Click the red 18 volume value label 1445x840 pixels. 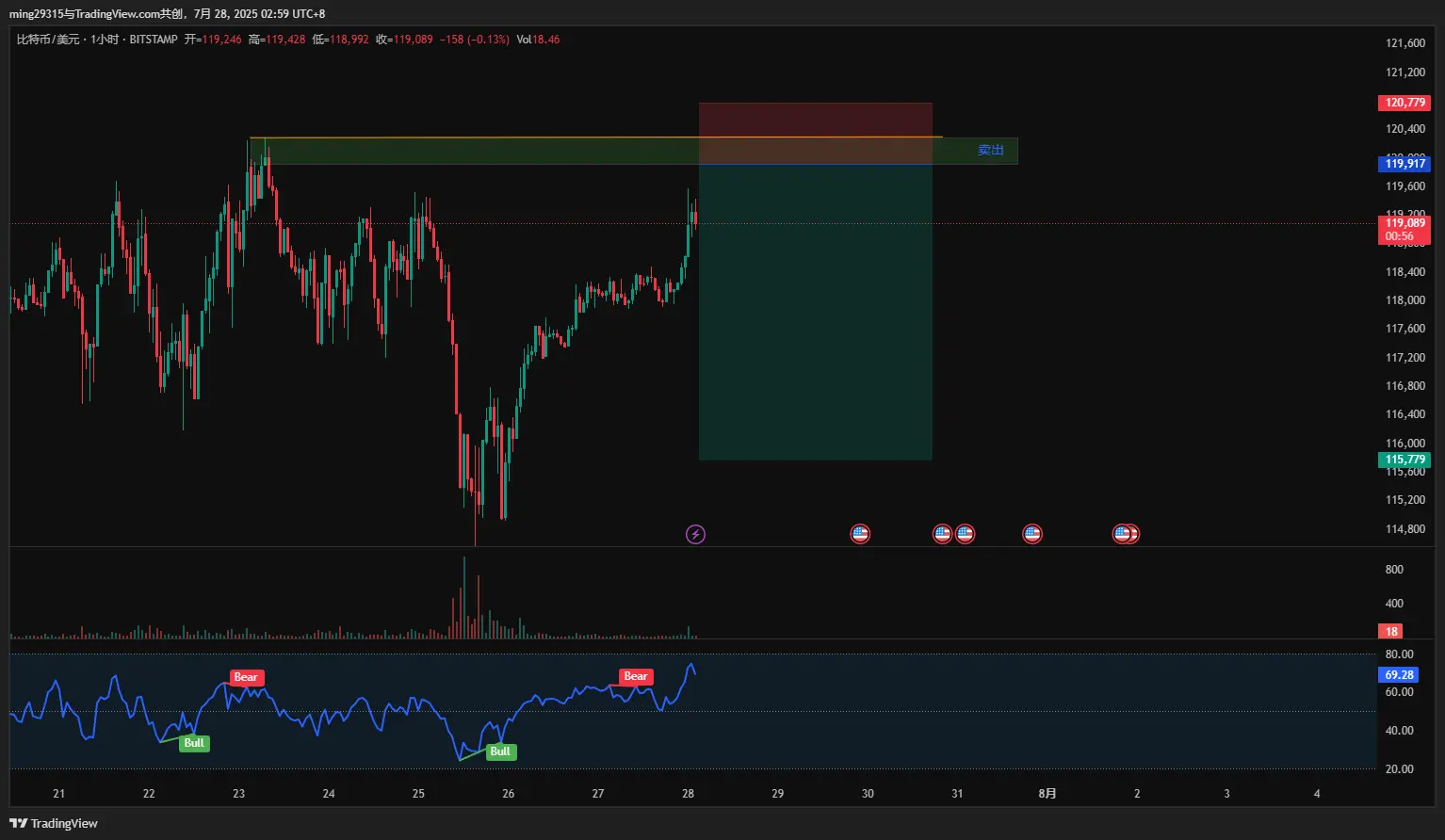tap(1391, 631)
